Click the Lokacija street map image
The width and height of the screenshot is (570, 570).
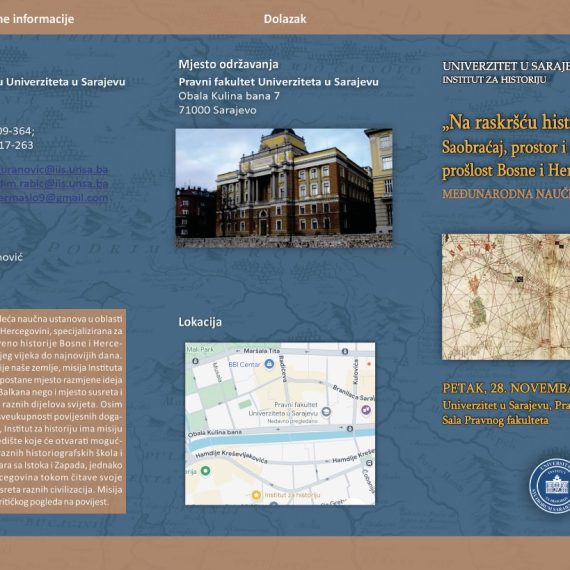(x=280, y=424)
